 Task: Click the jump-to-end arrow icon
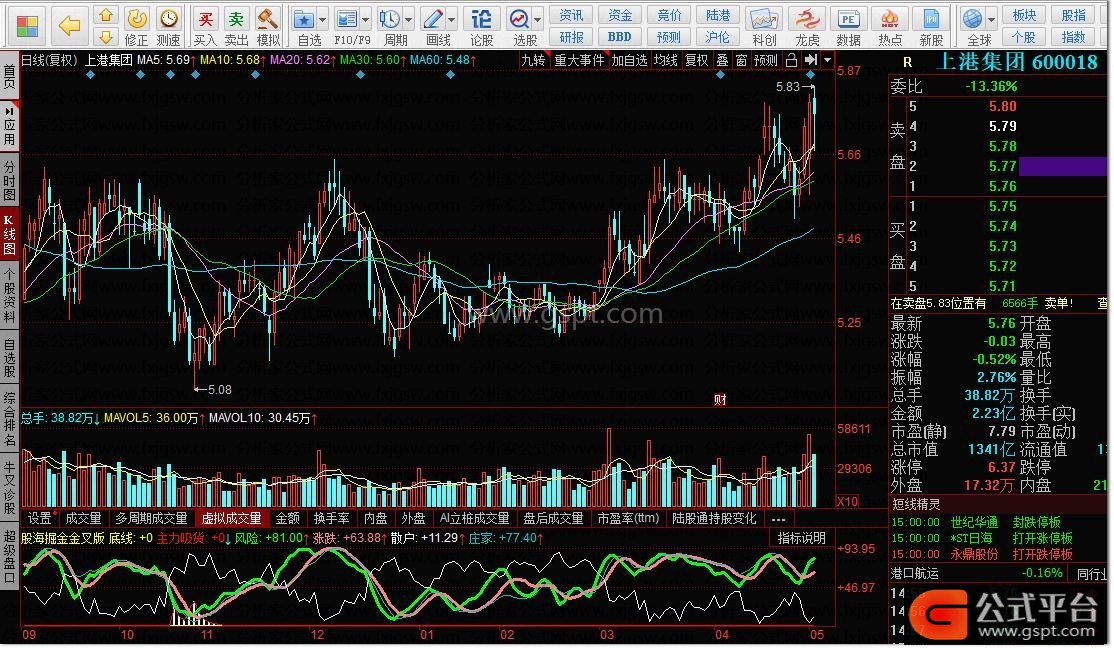(x=811, y=60)
